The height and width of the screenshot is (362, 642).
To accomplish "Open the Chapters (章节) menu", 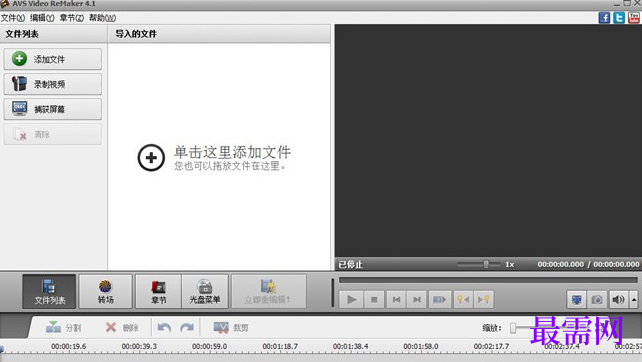I will point(72,18).
